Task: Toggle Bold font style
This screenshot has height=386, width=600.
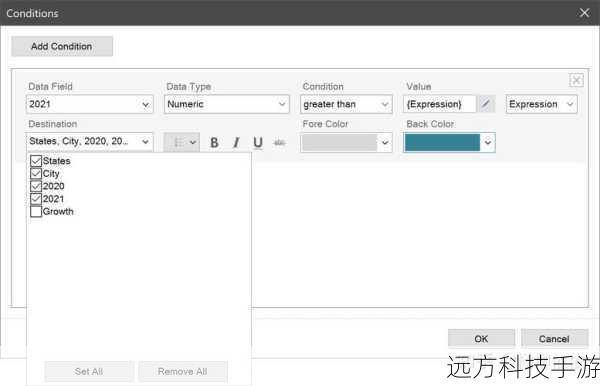Action: (214, 143)
